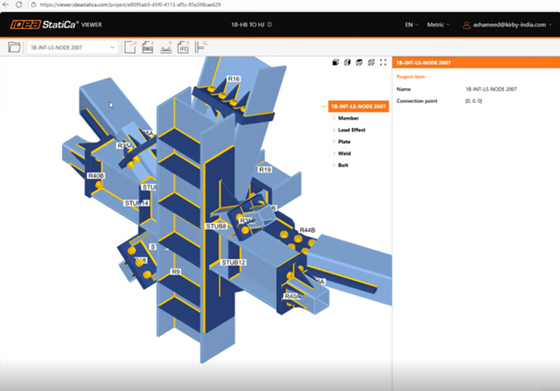The width and height of the screenshot is (560, 391).
Task: Open the projects folder icon
Action: point(14,47)
